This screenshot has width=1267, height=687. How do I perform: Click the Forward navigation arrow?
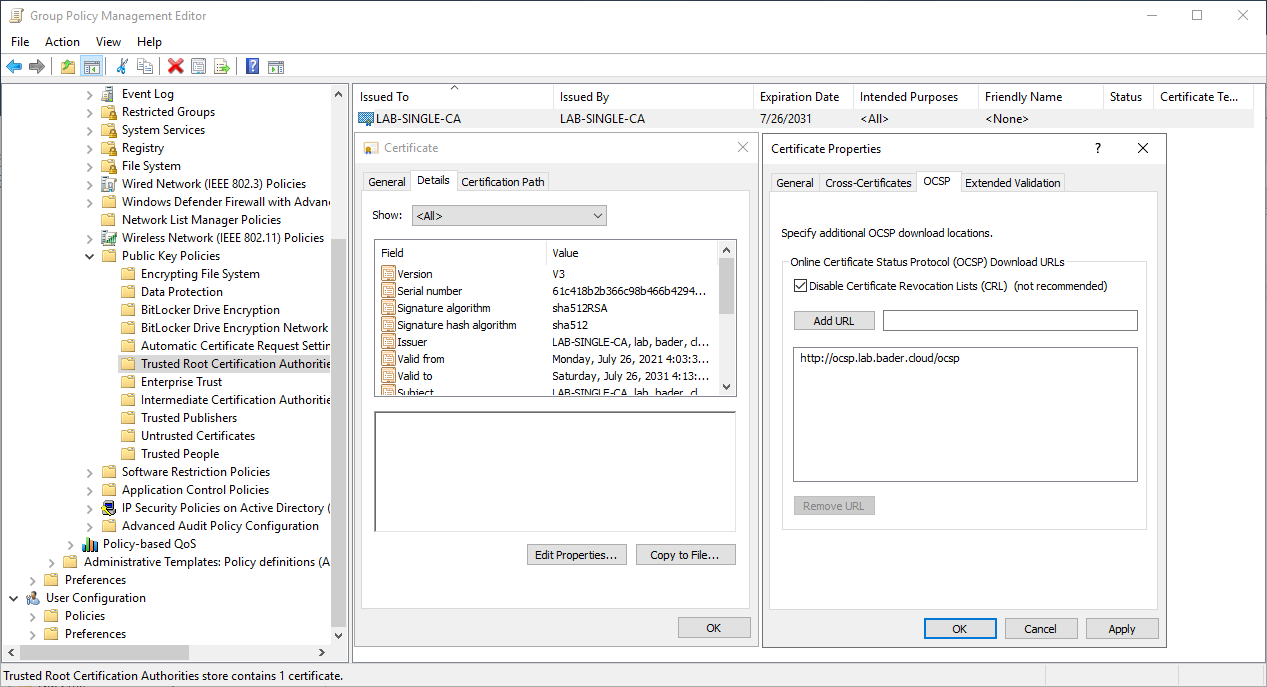pos(37,66)
